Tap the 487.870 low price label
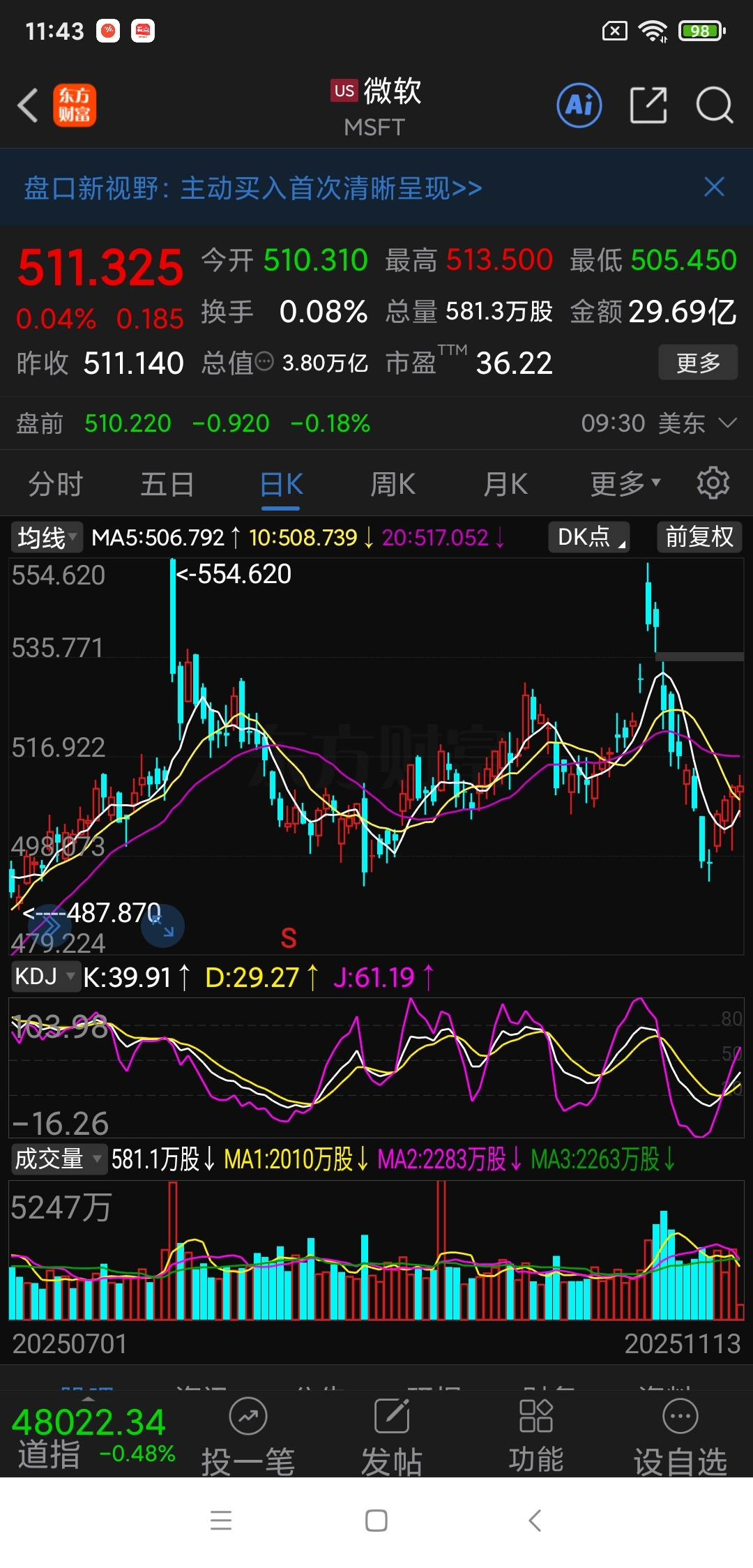The height and width of the screenshot is (1568, 753). pyautogui.click(x=93, y=912)
